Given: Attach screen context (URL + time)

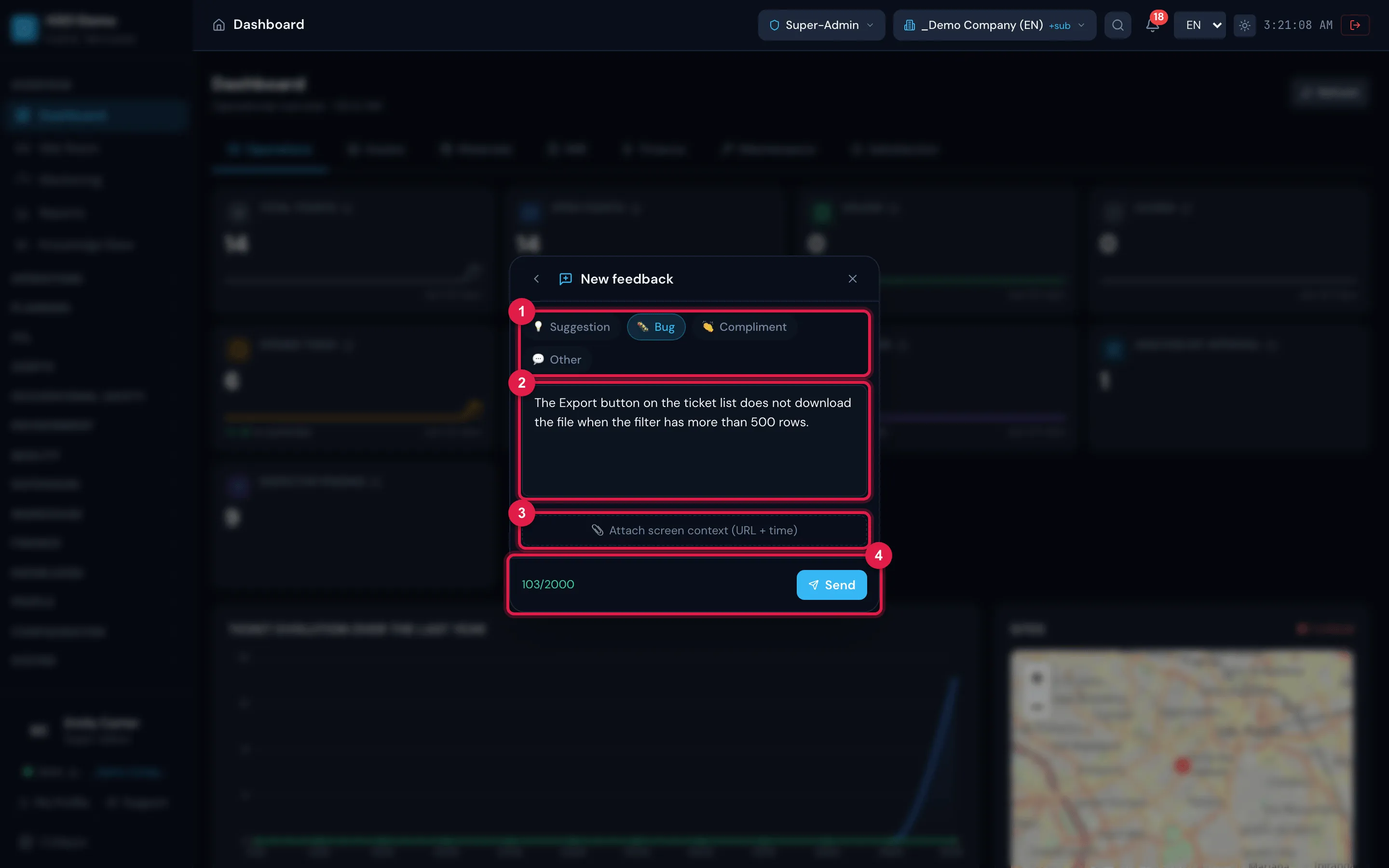Looking at the screenshot, I should [x=694, y=530].
